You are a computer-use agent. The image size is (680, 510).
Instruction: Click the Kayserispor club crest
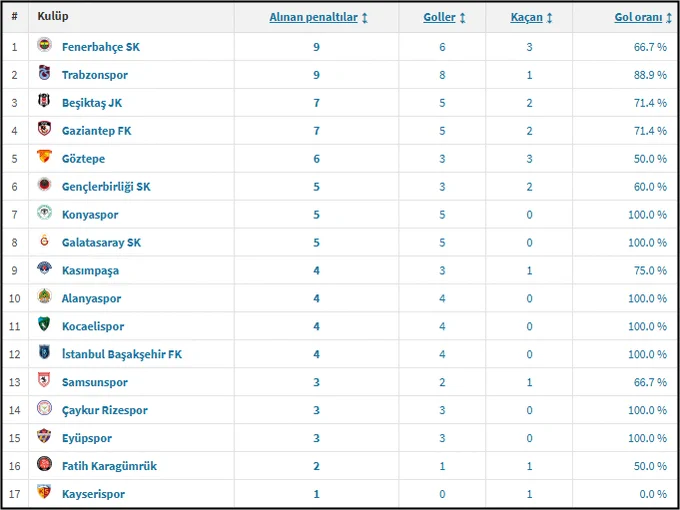(x=44, y=492)
